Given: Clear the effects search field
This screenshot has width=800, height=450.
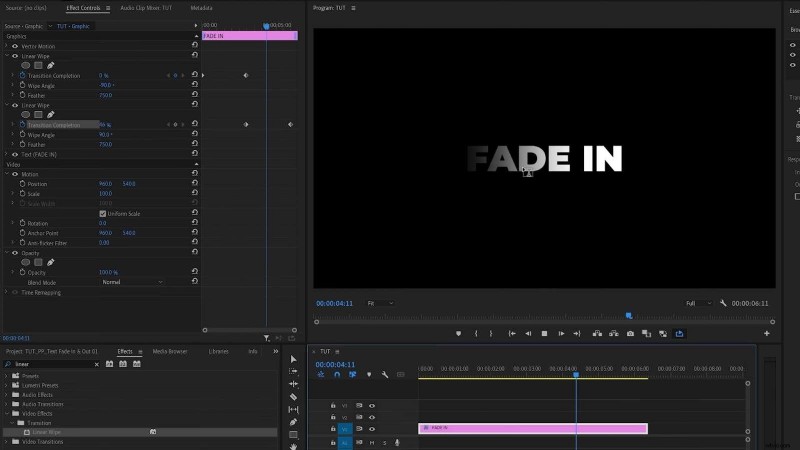Looking at the screenshot, I should pos(96,364).
